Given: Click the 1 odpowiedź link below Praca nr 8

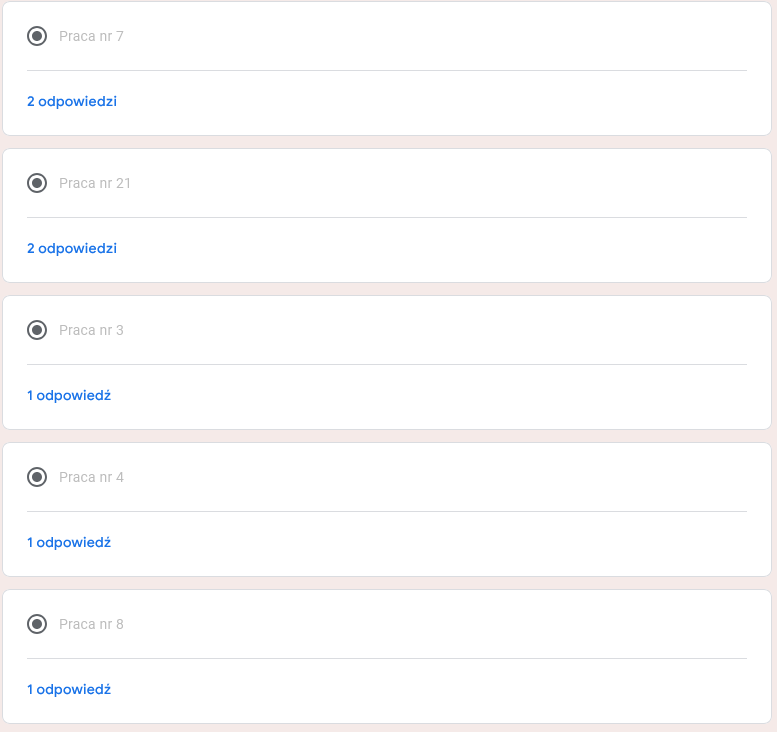Looking at the screenshot, I should 69,689.
